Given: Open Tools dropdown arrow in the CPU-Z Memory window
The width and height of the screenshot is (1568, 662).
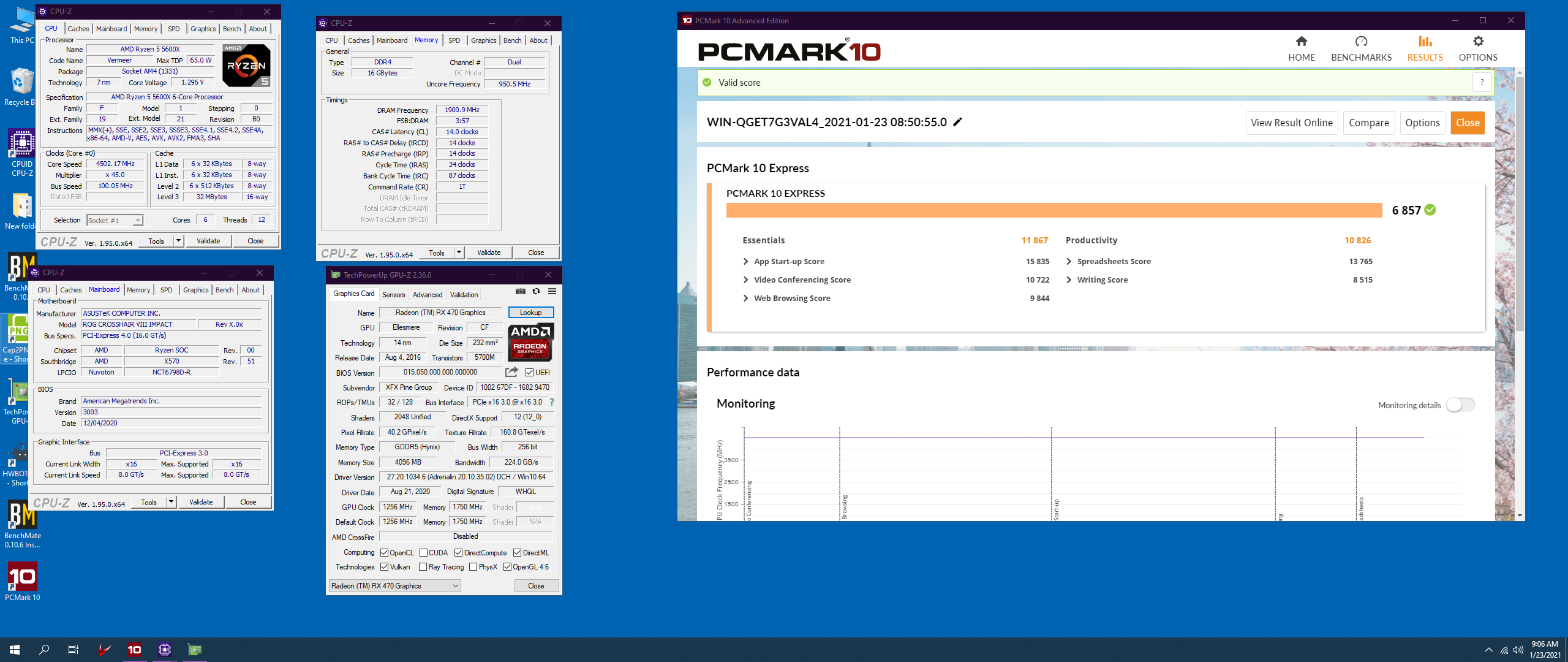Looking at the screenshot, I should (459, 253).
